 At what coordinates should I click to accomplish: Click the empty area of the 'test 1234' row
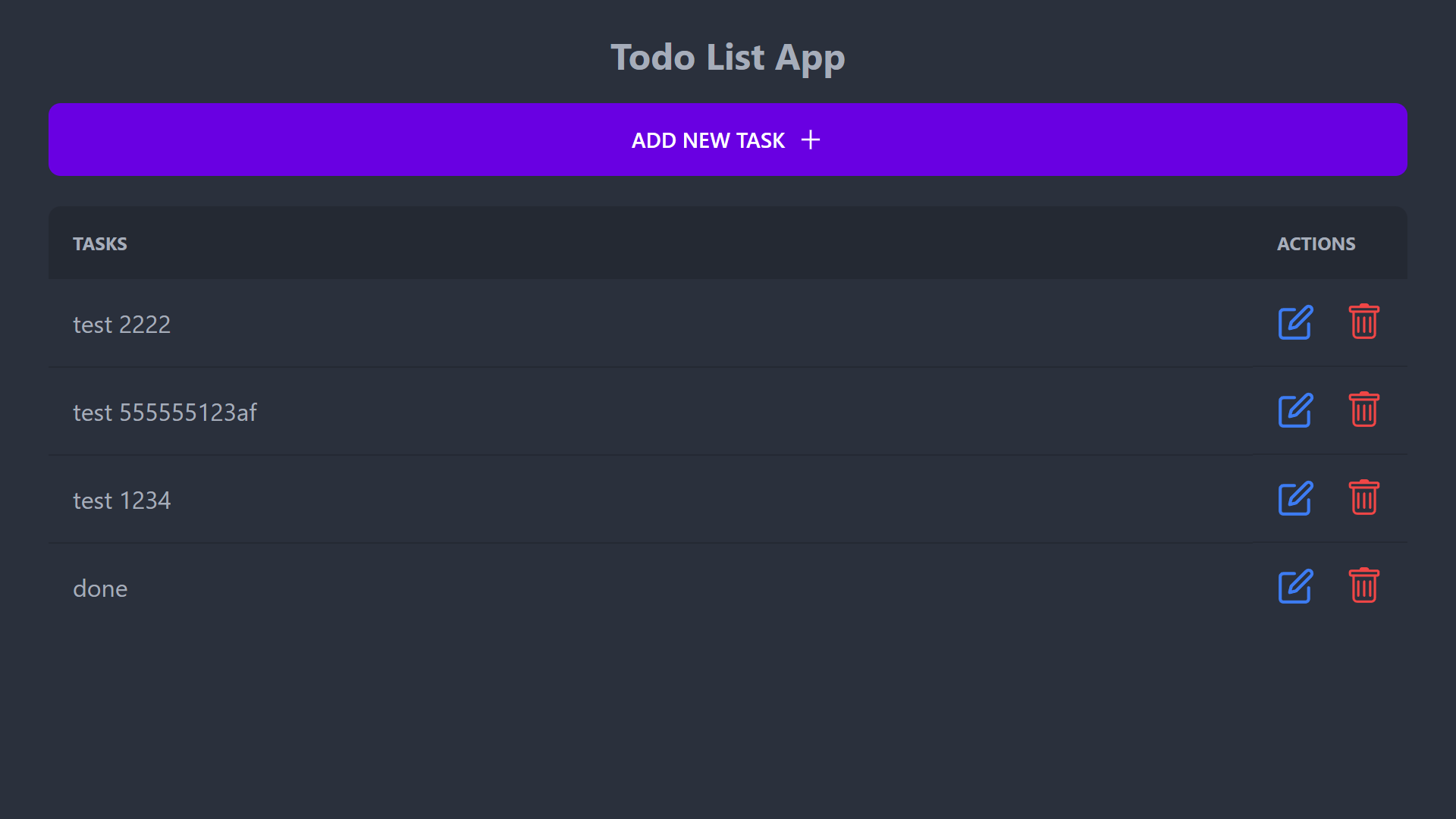682,500
